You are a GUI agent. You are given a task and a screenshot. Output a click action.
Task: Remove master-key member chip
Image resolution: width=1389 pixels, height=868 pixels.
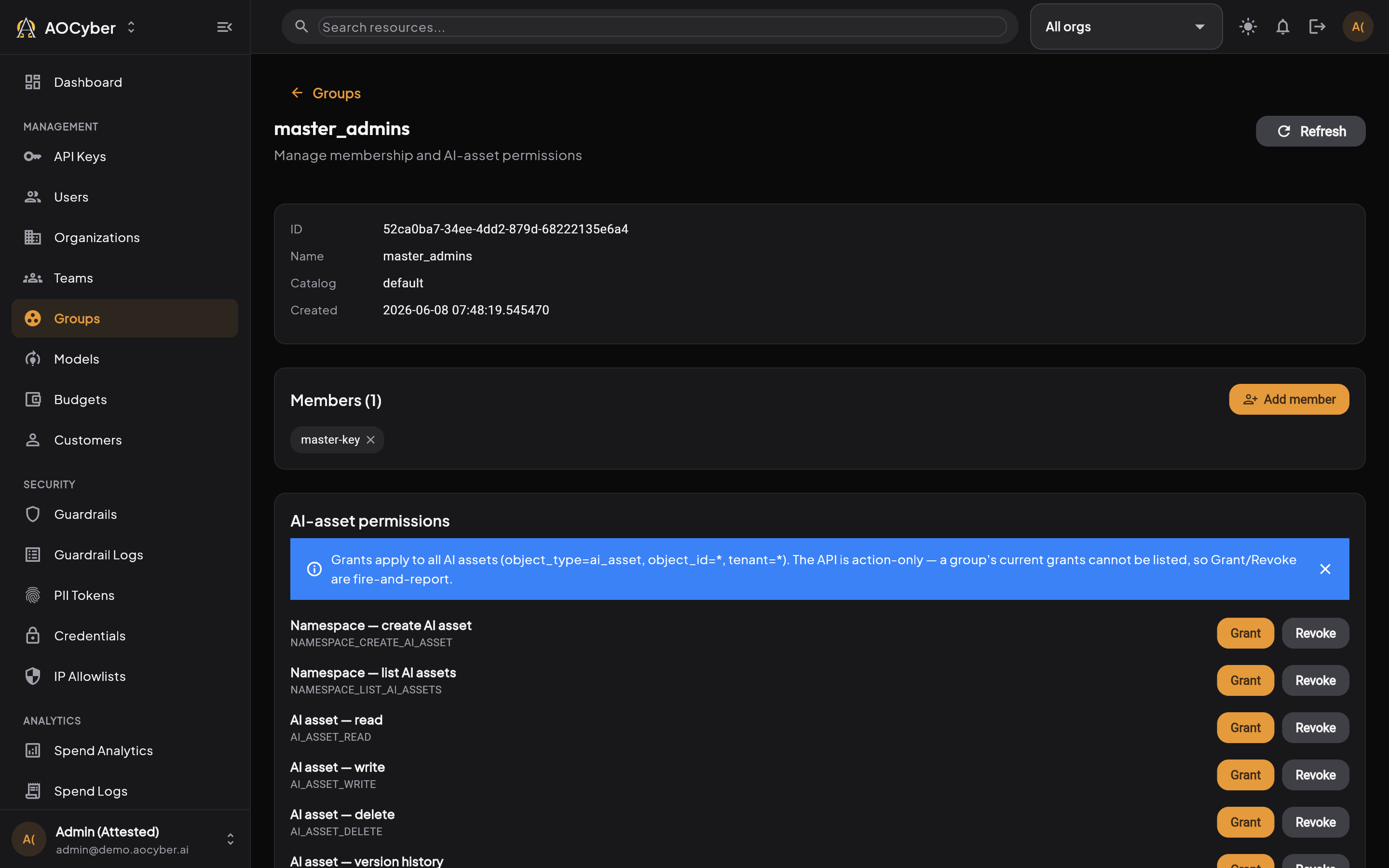pyautogui.click(x=371, y=440)
